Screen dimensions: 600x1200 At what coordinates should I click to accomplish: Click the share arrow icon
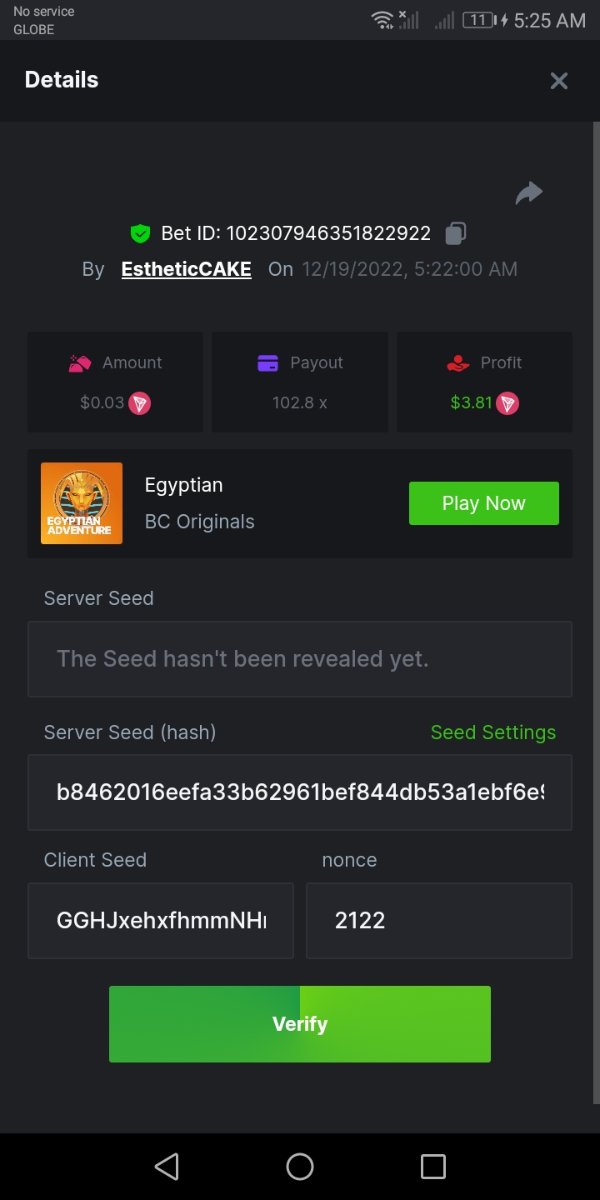(529, 193)
